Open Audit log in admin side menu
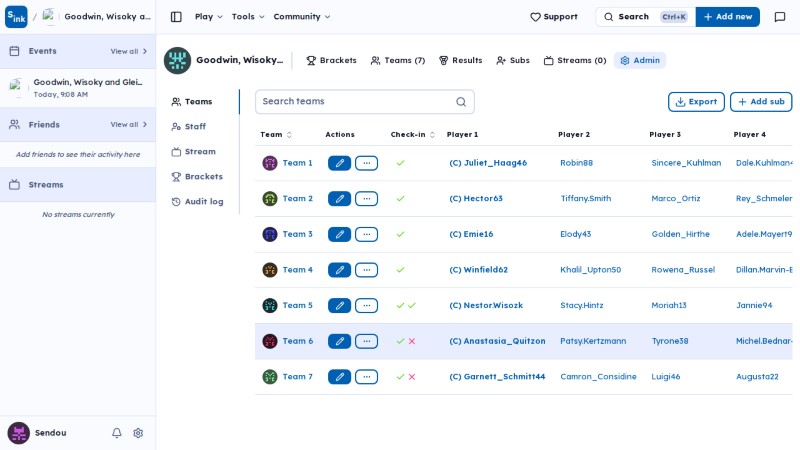 197,202
